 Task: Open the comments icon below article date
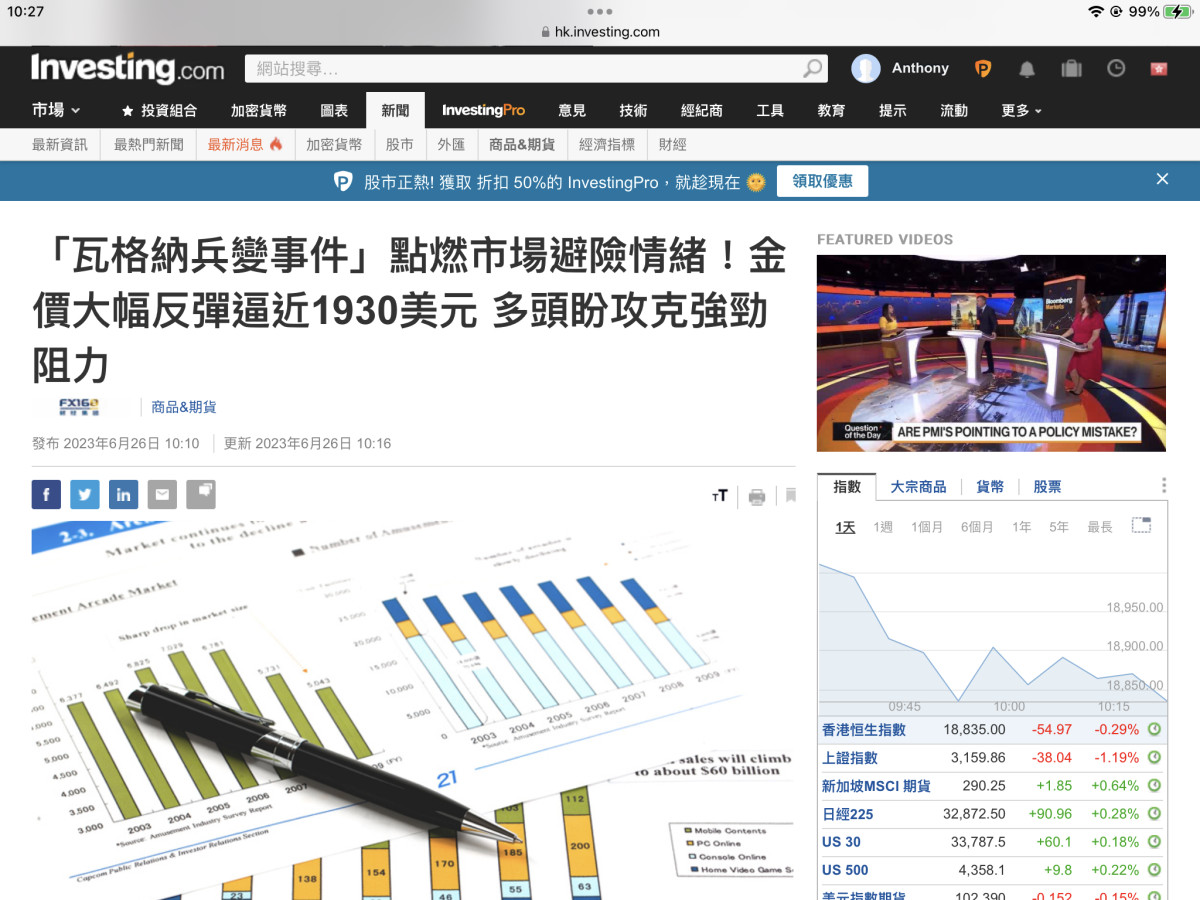[201, 494]
